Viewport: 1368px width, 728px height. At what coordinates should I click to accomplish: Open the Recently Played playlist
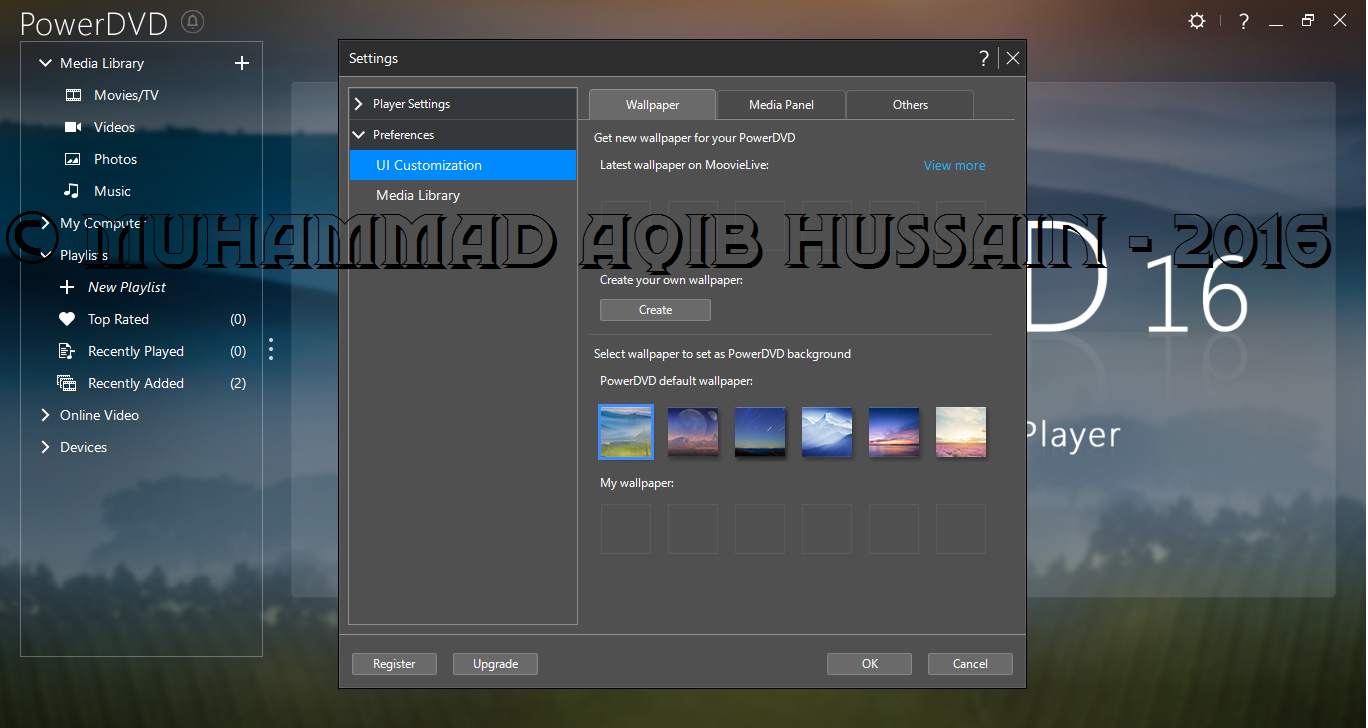tap(136, 351)
